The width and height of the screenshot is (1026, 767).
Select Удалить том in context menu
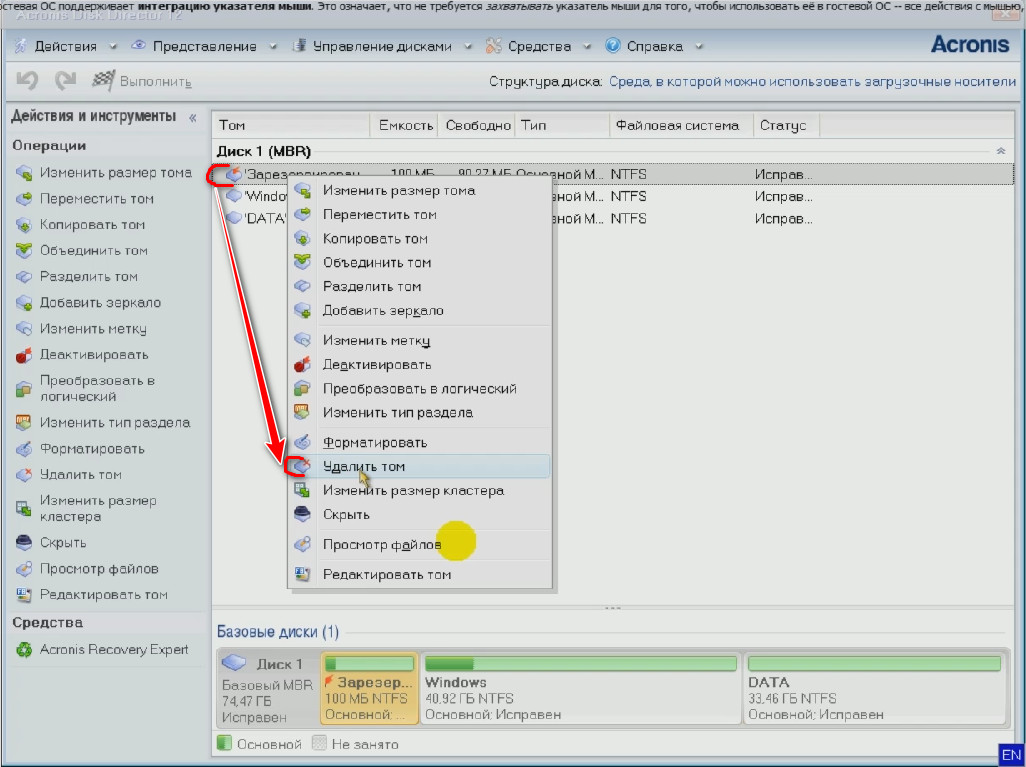(x=364, y=467)
